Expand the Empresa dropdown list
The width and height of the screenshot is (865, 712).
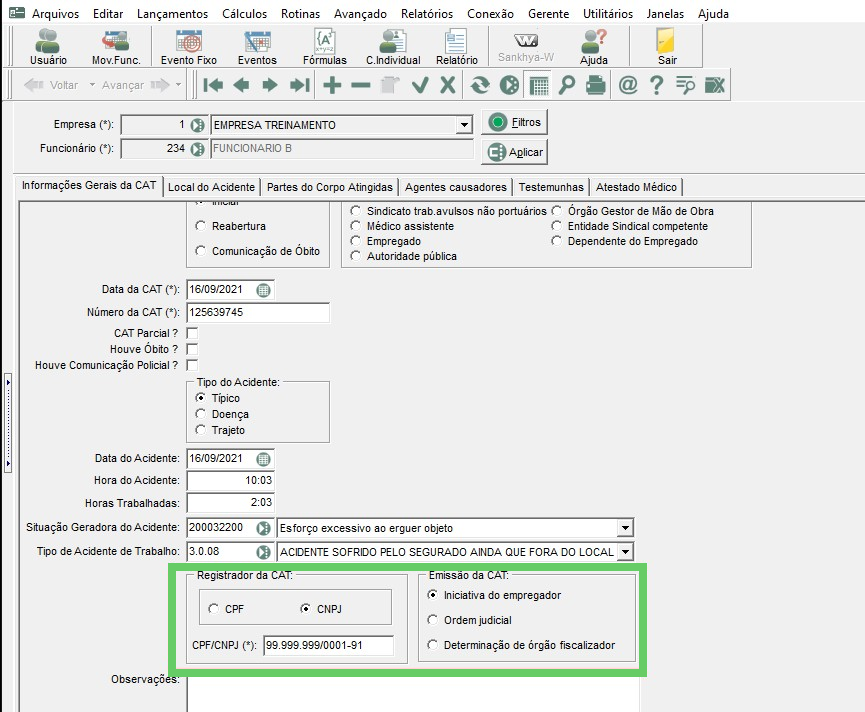tap(464, 125)
